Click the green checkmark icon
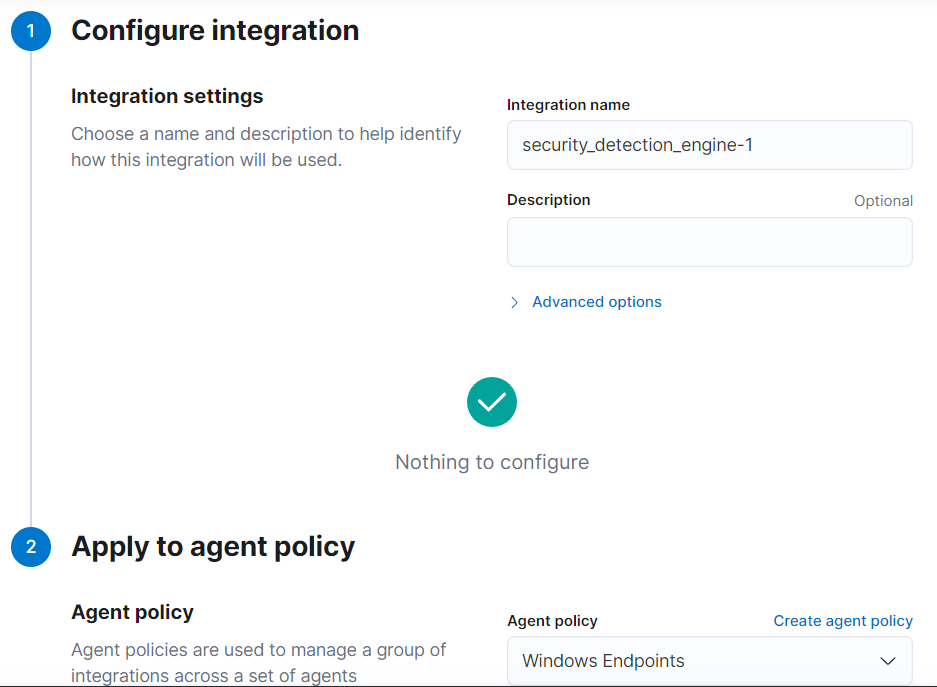Viewport: 937px width, 687px height. coord(492,402)
